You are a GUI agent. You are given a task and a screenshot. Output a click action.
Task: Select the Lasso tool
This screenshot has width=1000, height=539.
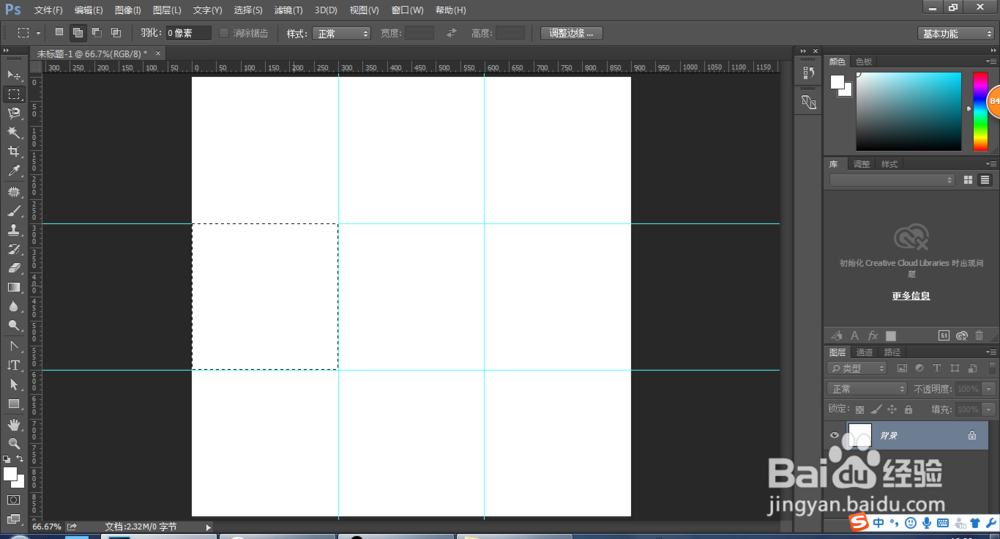pos(13,114)
